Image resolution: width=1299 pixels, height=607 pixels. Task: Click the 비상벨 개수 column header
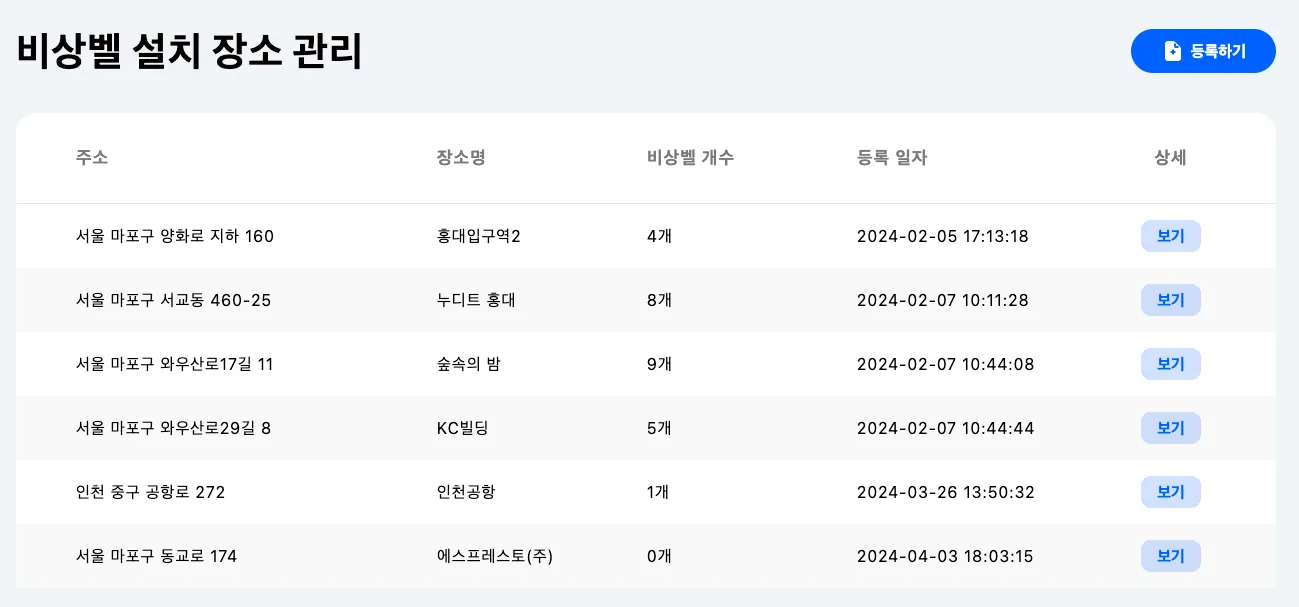pyautogui.click(x=690, y=158)
